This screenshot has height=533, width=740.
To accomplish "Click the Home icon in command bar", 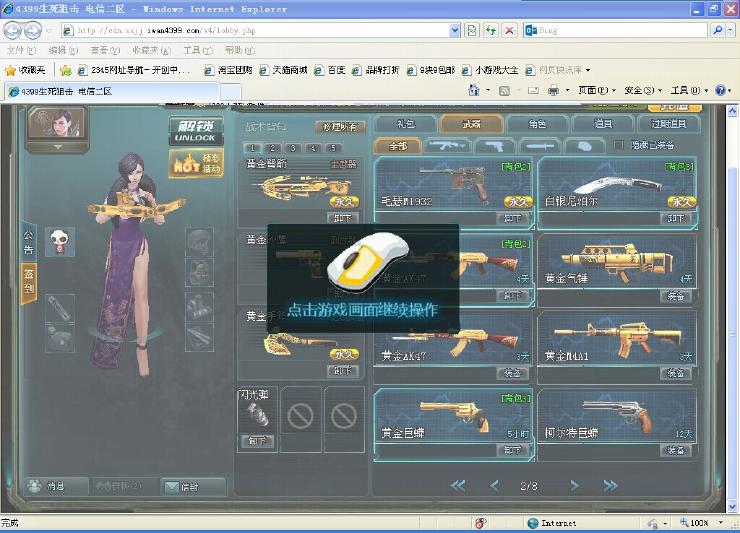I will [474, 90].
